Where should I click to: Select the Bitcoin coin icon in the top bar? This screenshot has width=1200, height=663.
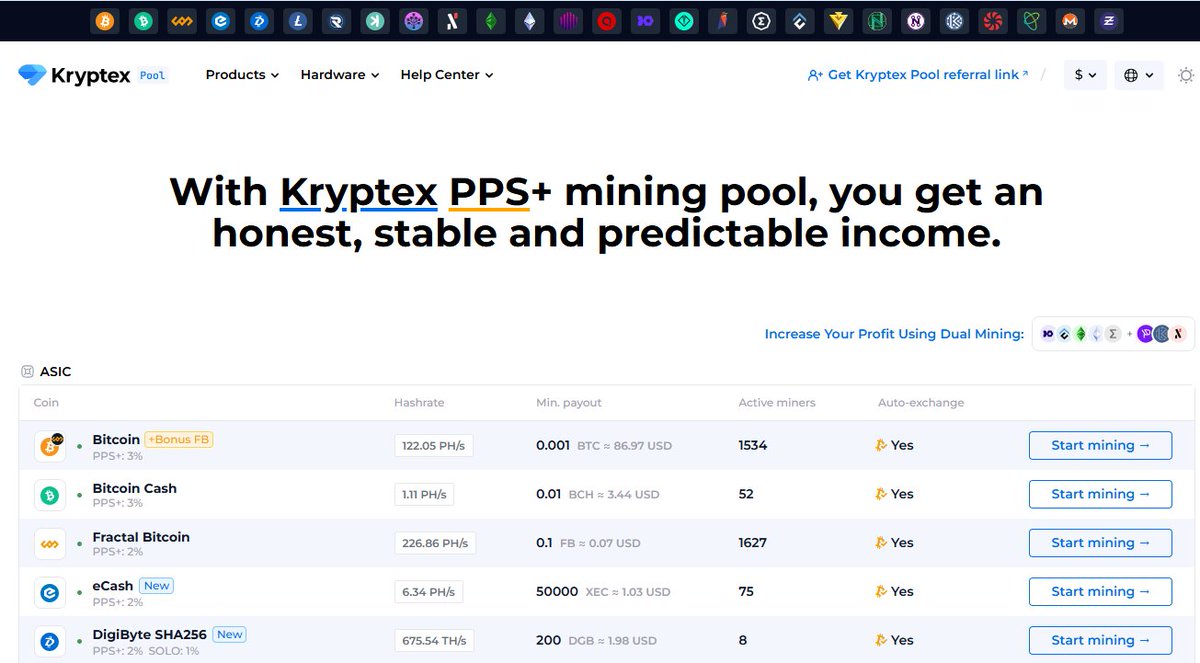[105, 20]
